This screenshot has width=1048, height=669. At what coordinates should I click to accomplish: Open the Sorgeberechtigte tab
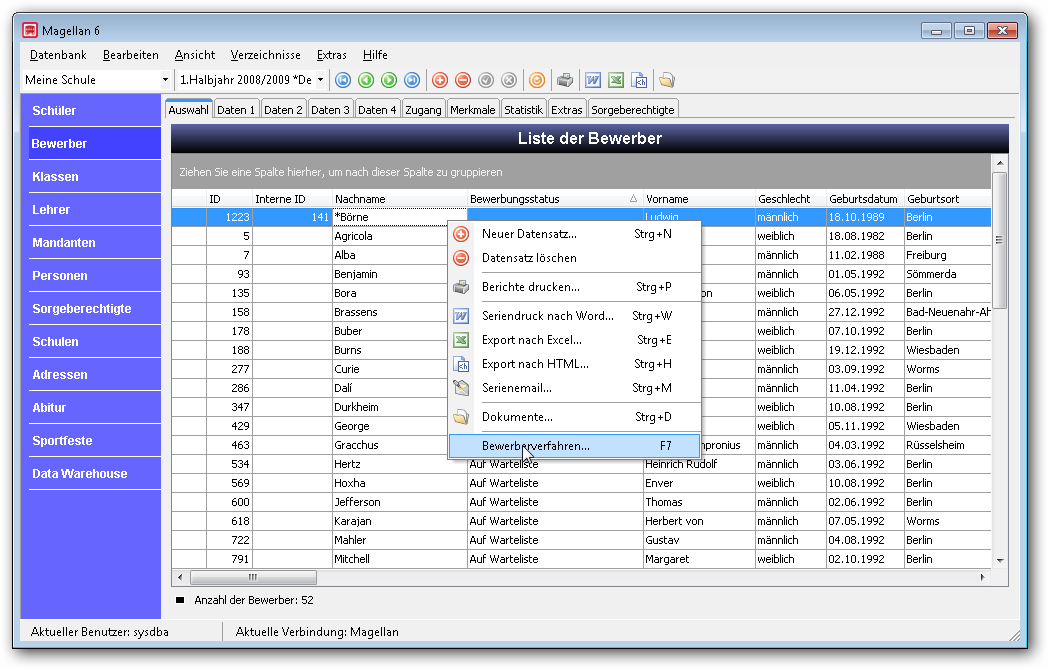click(x=632, y=110)
